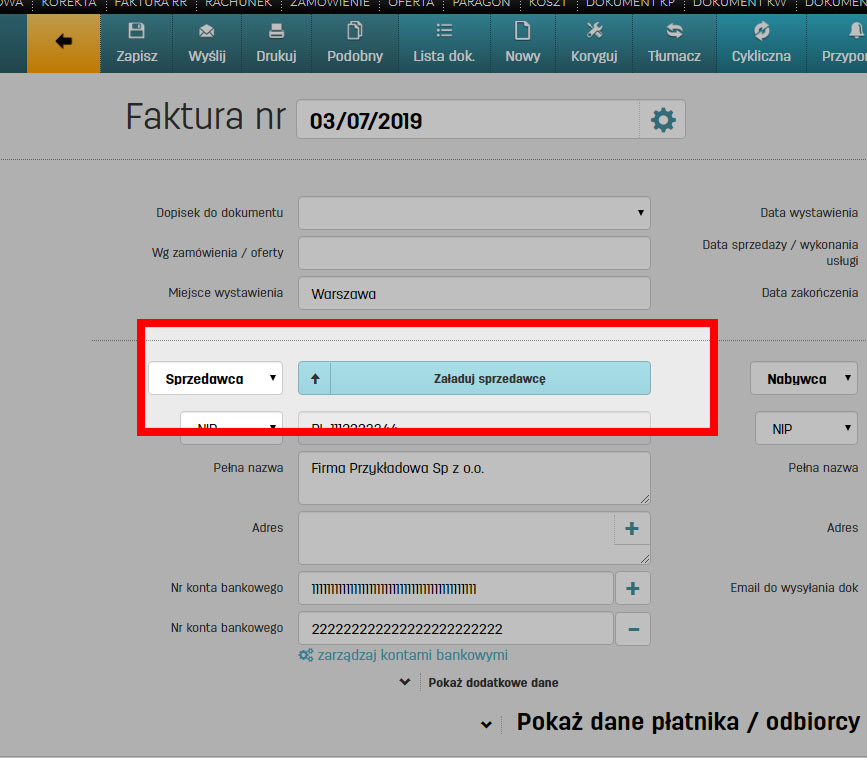The width and height of the screenshot is (867, 758).
Task: Open invoice number settings gear icon
Action: (x=665, y=118)
